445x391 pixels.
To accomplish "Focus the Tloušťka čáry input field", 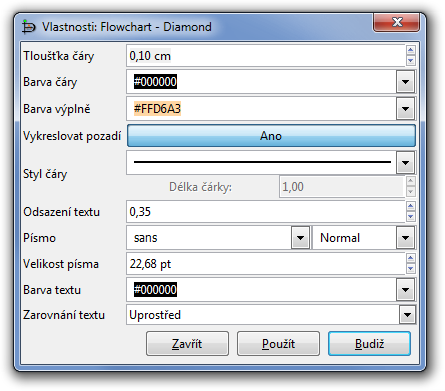I will pos(266,56).
